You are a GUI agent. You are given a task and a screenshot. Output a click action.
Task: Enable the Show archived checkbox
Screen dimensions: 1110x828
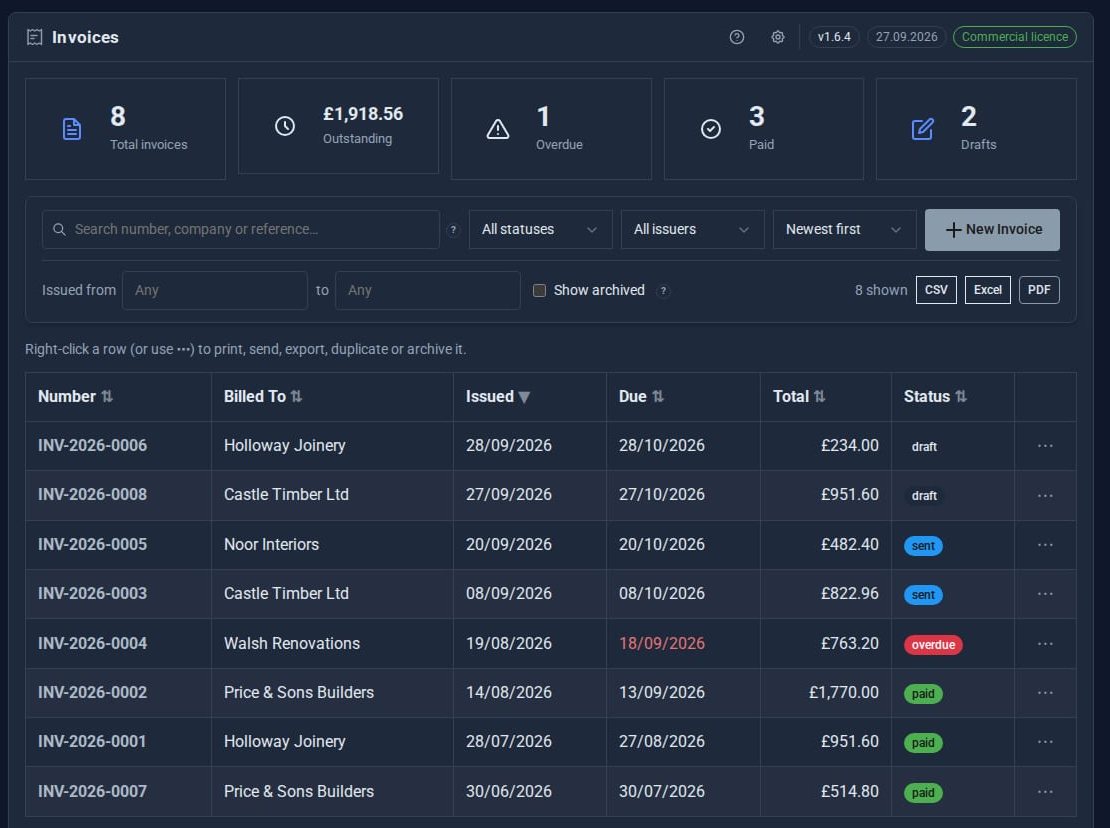[539, 290]
